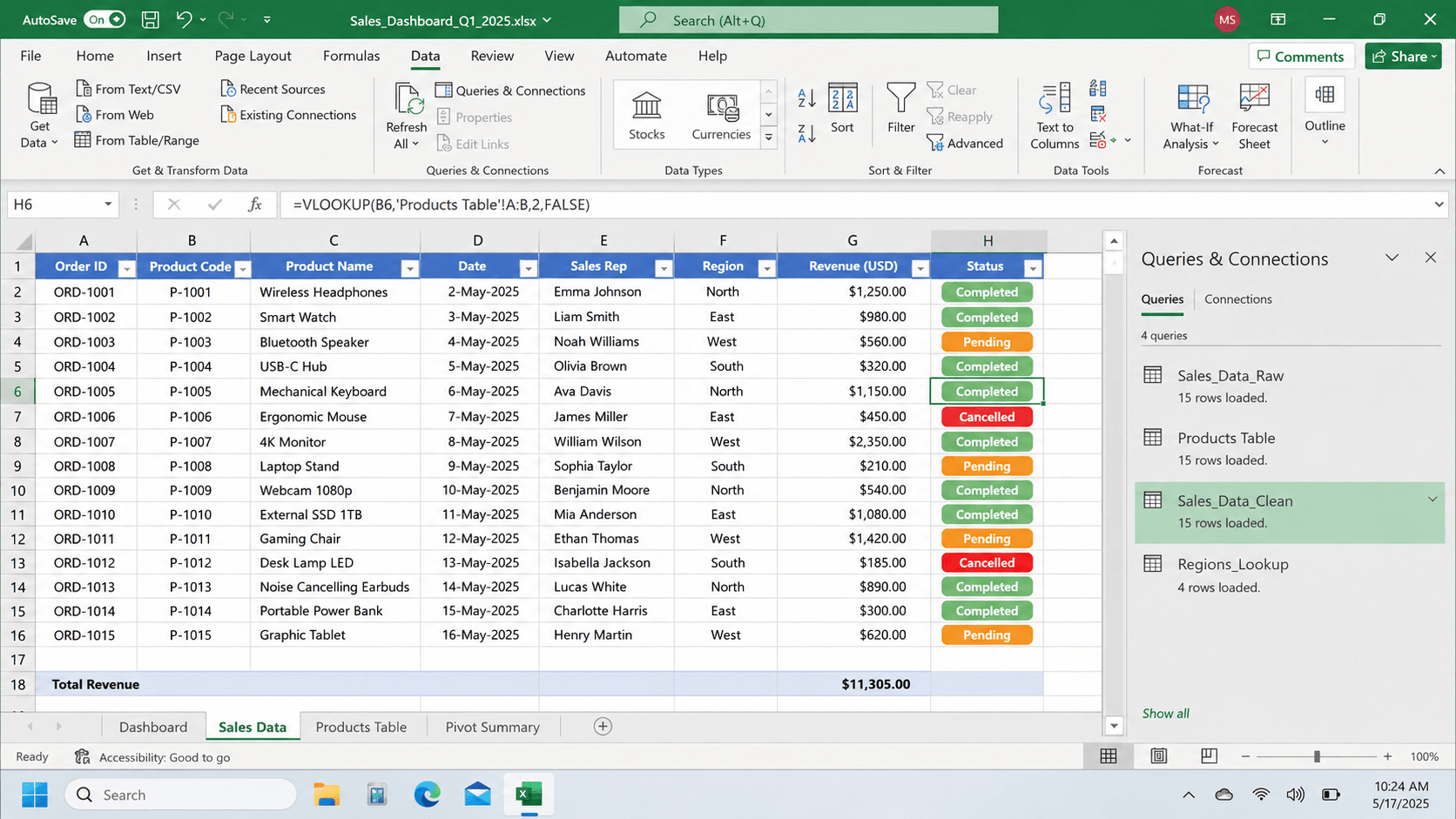1456x819 pixels.
Task: Open the Sort dialog
Action: pos(842,109)
